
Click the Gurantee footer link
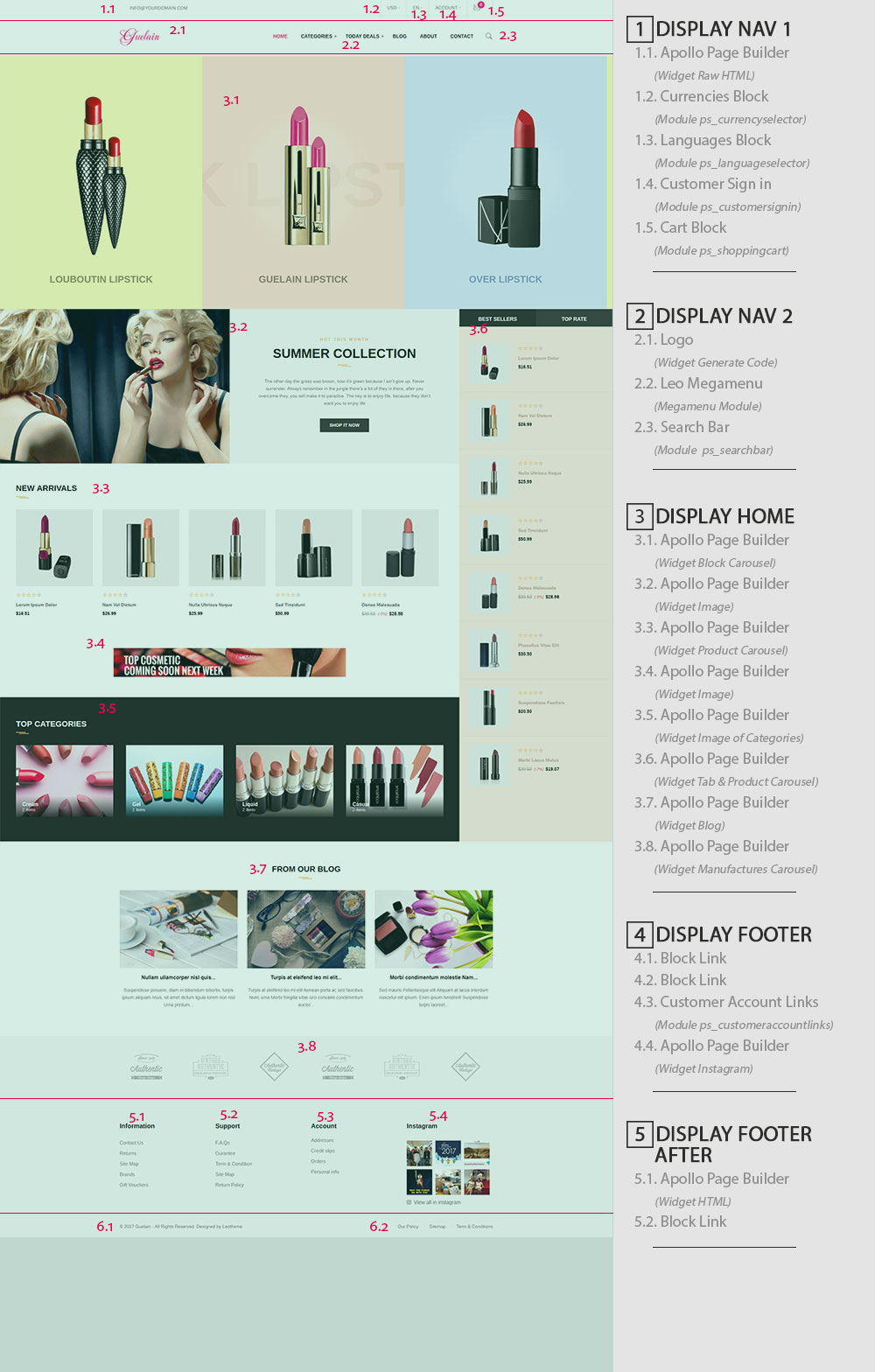click(x=225, y=1153)
